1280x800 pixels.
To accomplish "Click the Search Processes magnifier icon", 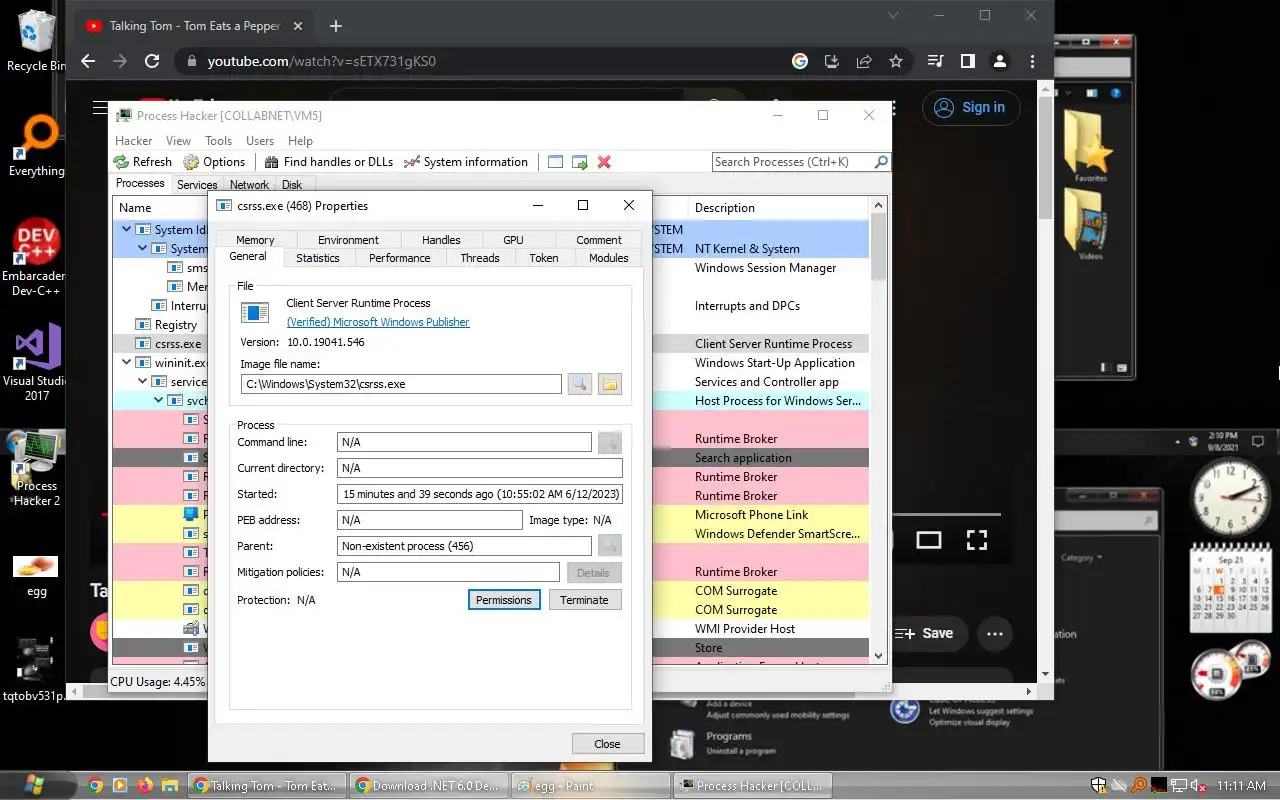I will 881,162.
